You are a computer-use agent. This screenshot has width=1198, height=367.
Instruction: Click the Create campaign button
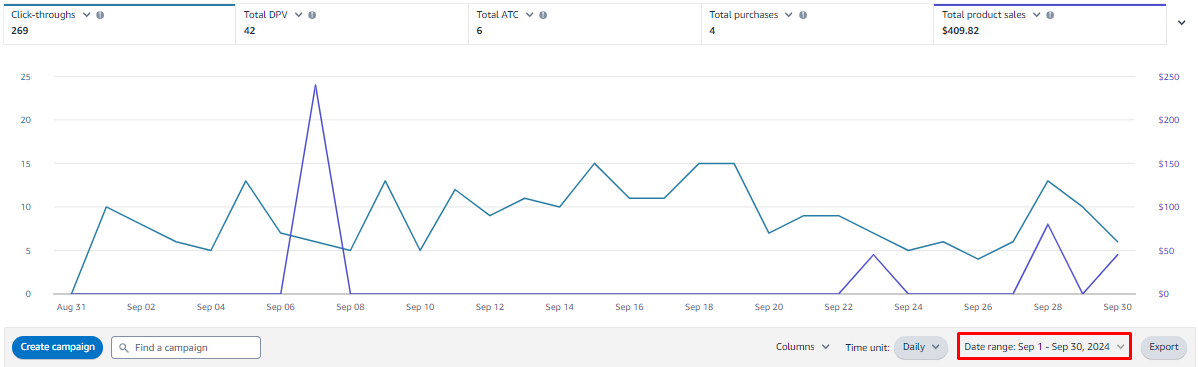coord(57,347)
